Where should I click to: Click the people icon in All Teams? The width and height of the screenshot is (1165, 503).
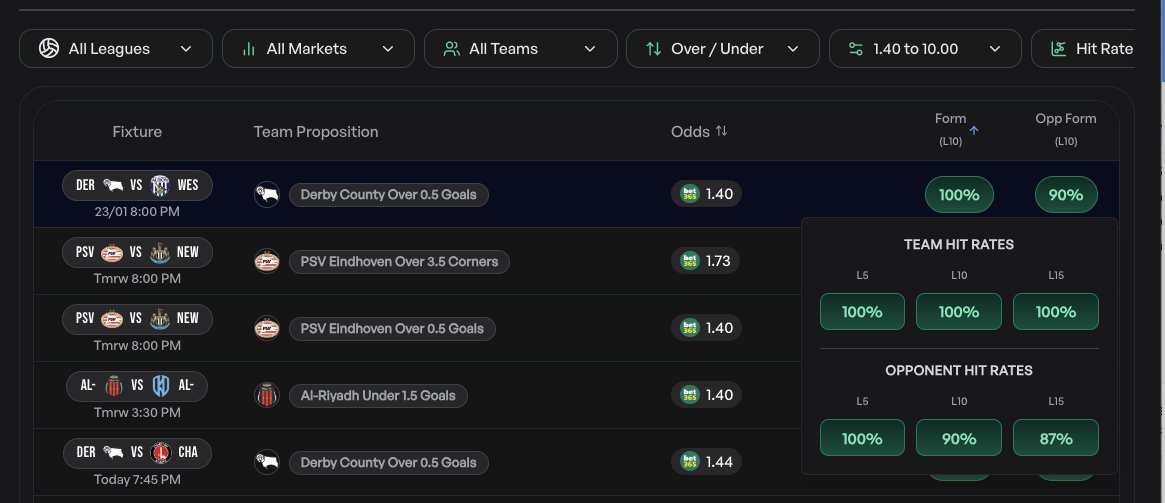[451, 49]
